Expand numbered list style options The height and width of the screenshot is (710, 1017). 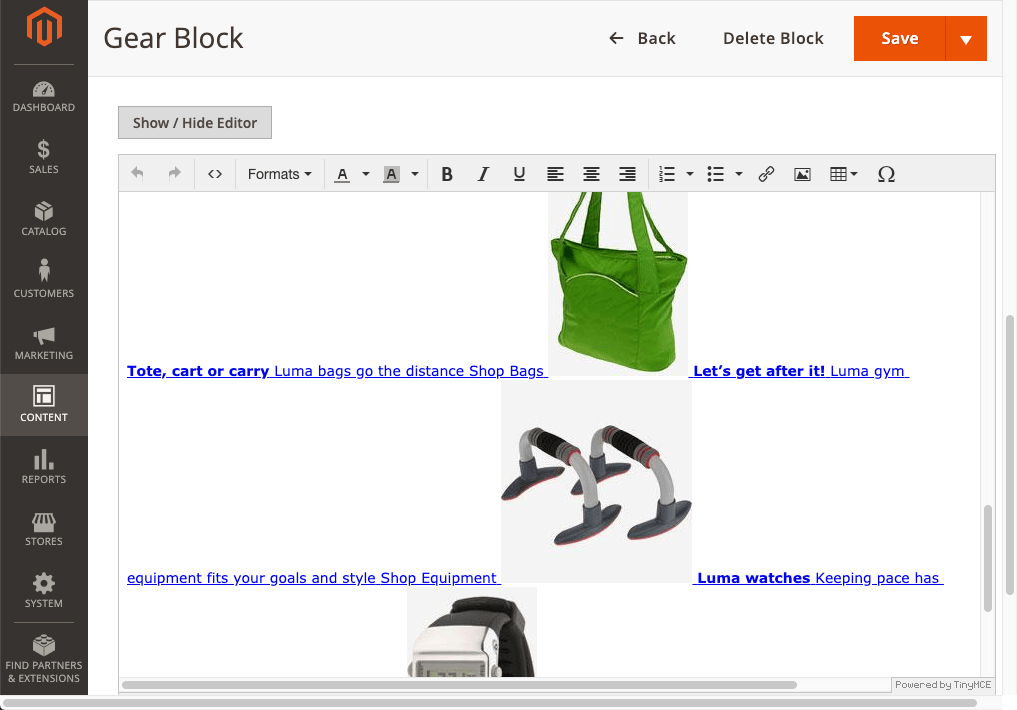pyautogui.click(x=689, y=174)
